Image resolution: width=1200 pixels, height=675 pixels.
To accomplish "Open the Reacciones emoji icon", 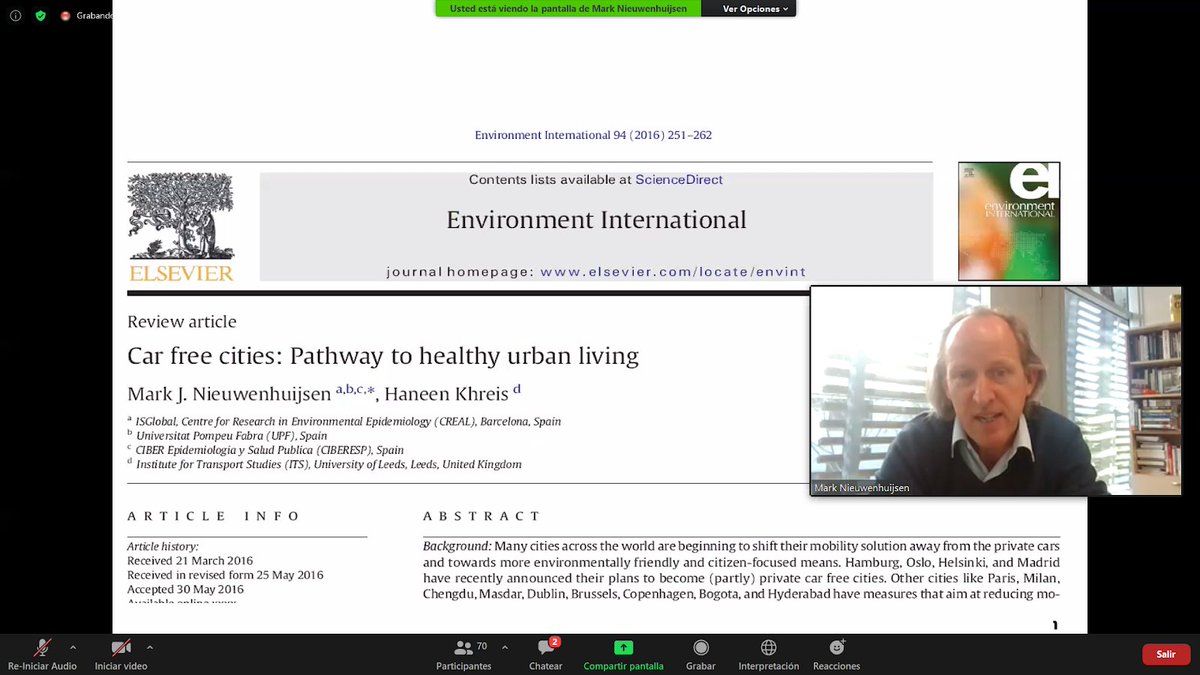I will click(x=836, y=648).
